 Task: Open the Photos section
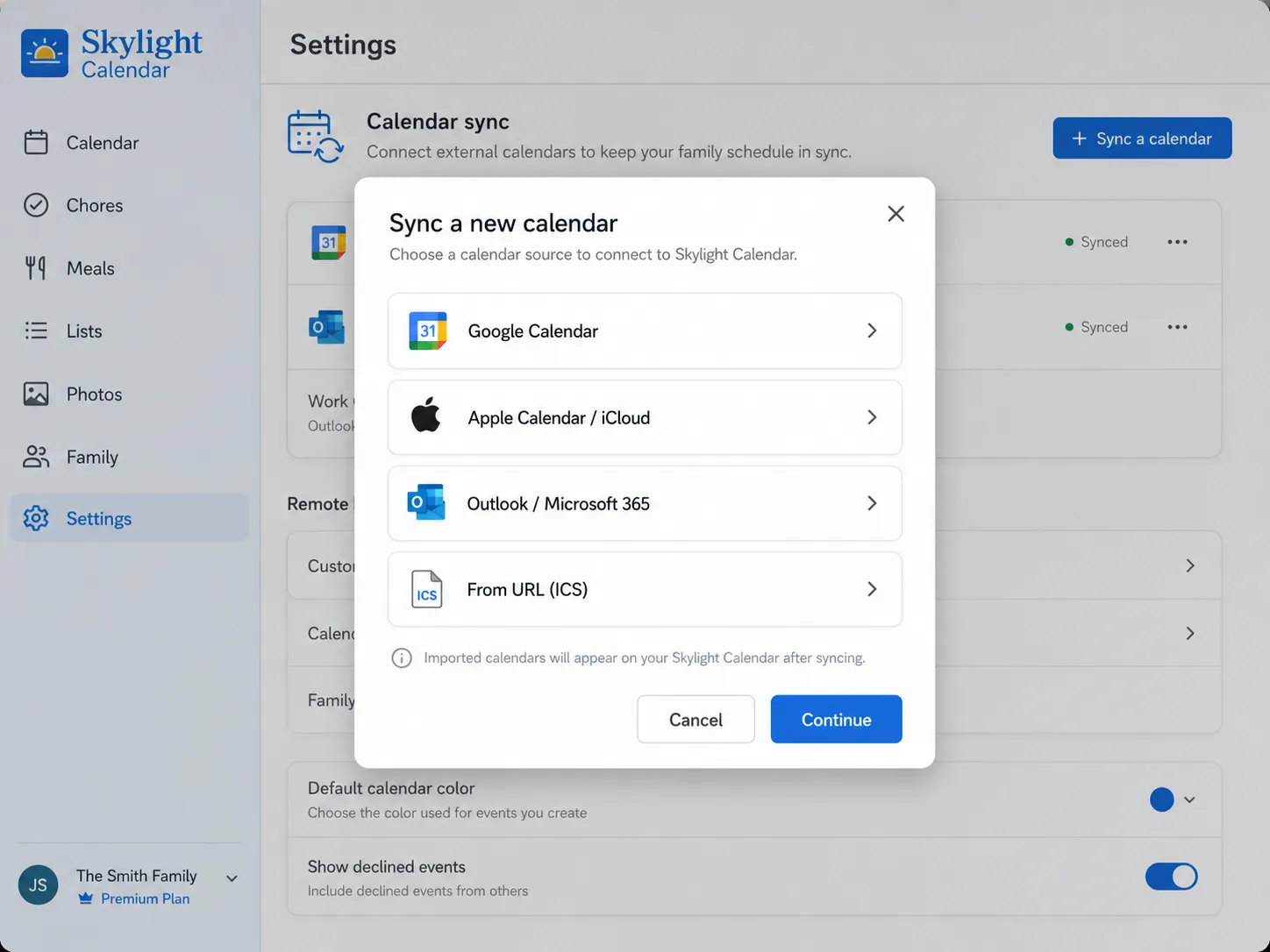(x=130, y=394)
